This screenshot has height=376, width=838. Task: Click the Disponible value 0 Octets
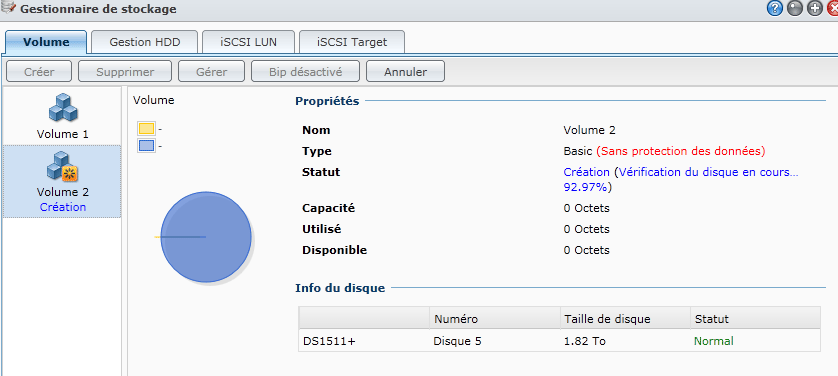click(x=586, y=250)
